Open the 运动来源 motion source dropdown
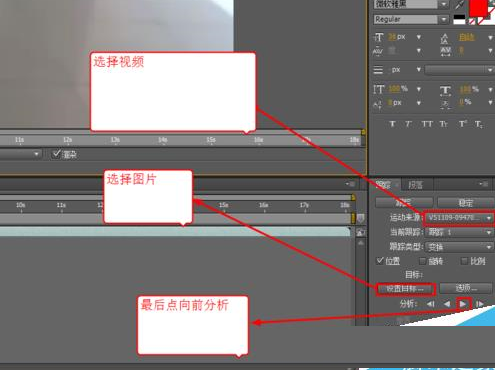The height and width of the screenshot is (370, 495). point(459,218)
